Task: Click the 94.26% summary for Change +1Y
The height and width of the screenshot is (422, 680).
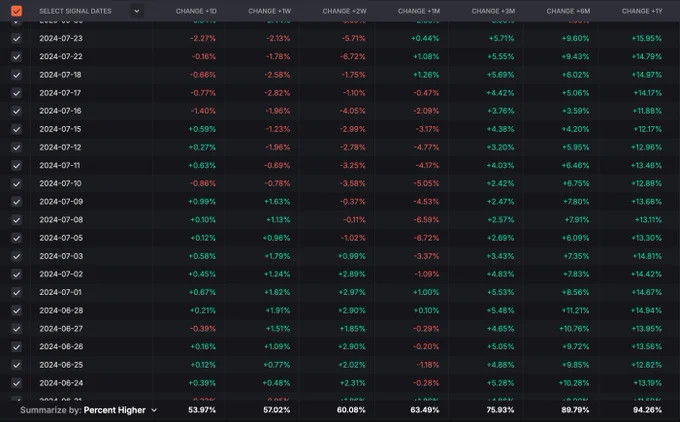Action: (x=647, y=410)
